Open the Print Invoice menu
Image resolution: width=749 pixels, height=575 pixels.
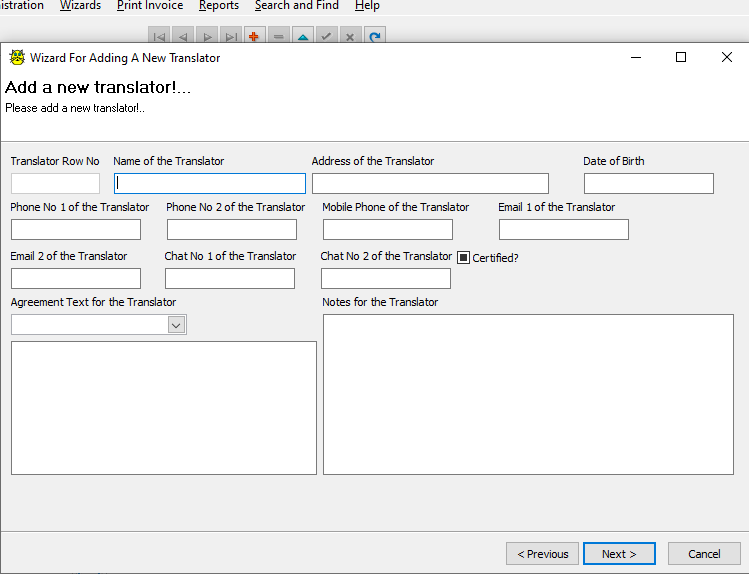point(150,5)
